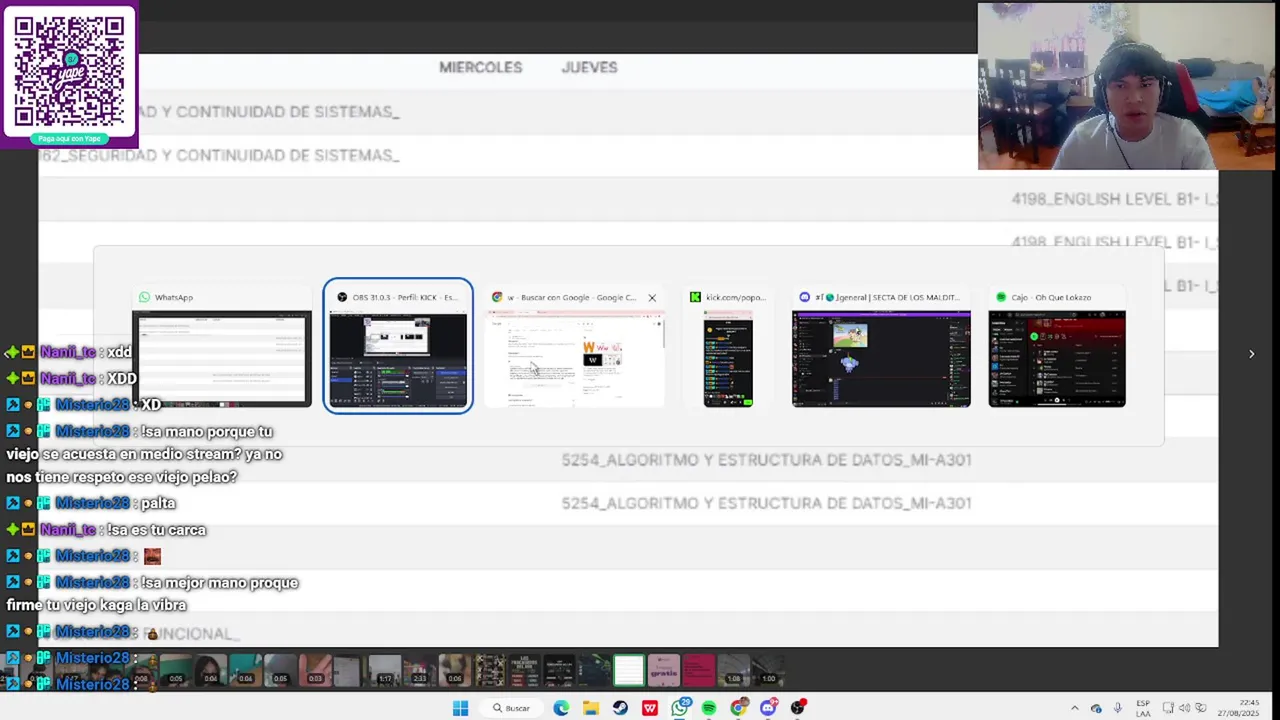
Task: Open WhatsApp from the taskbar
Action: [680, 708]
